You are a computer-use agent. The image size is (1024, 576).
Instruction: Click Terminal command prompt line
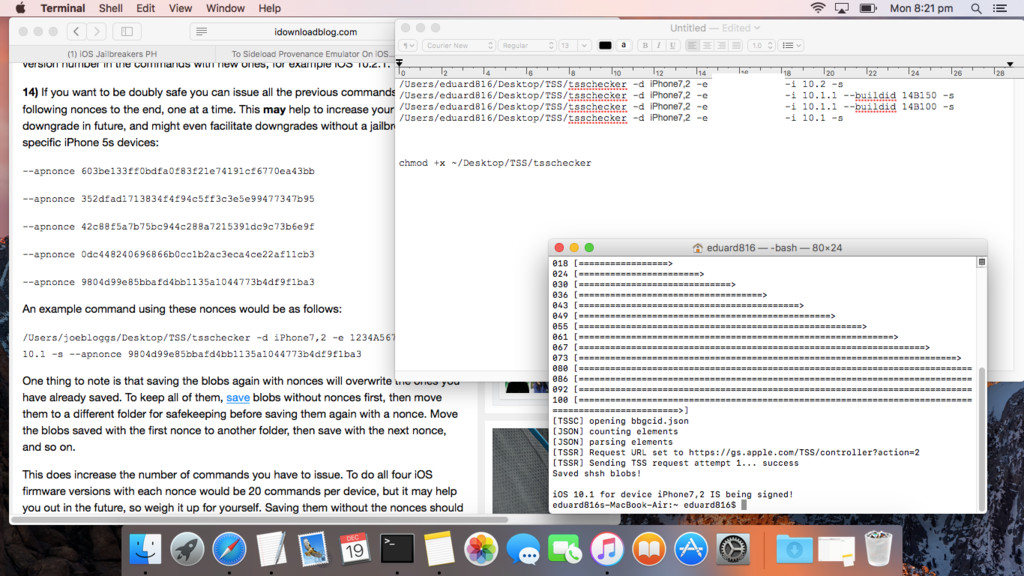pos(649,505)
